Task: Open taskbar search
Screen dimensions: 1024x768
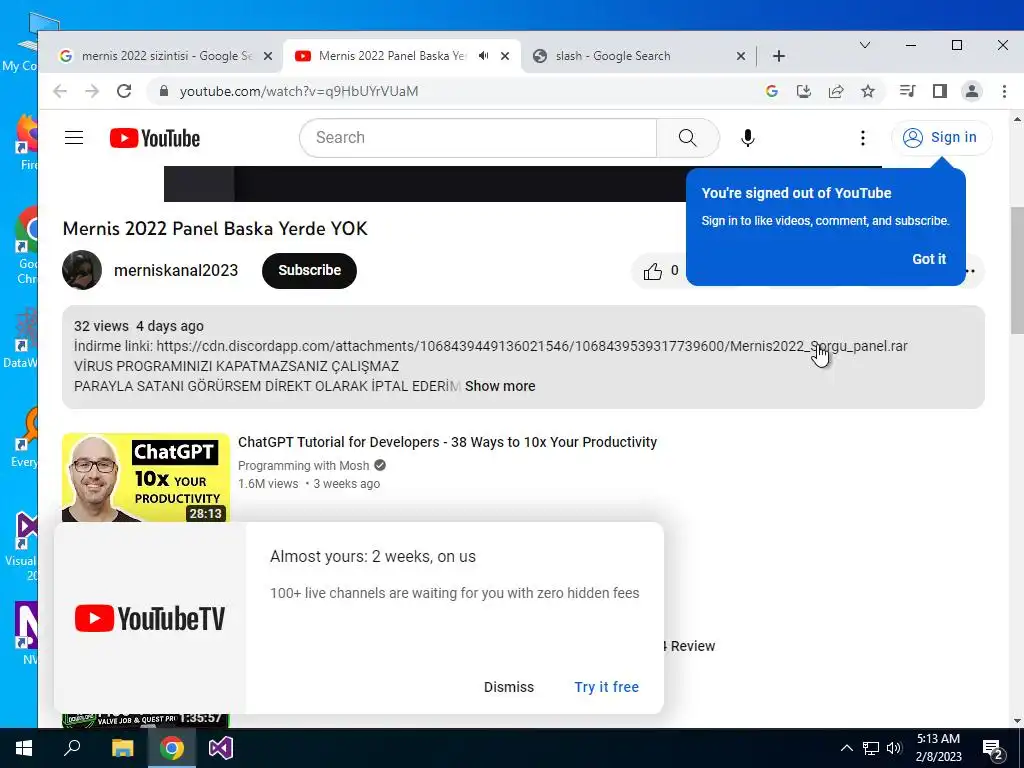Action: (x=72, y=748)
